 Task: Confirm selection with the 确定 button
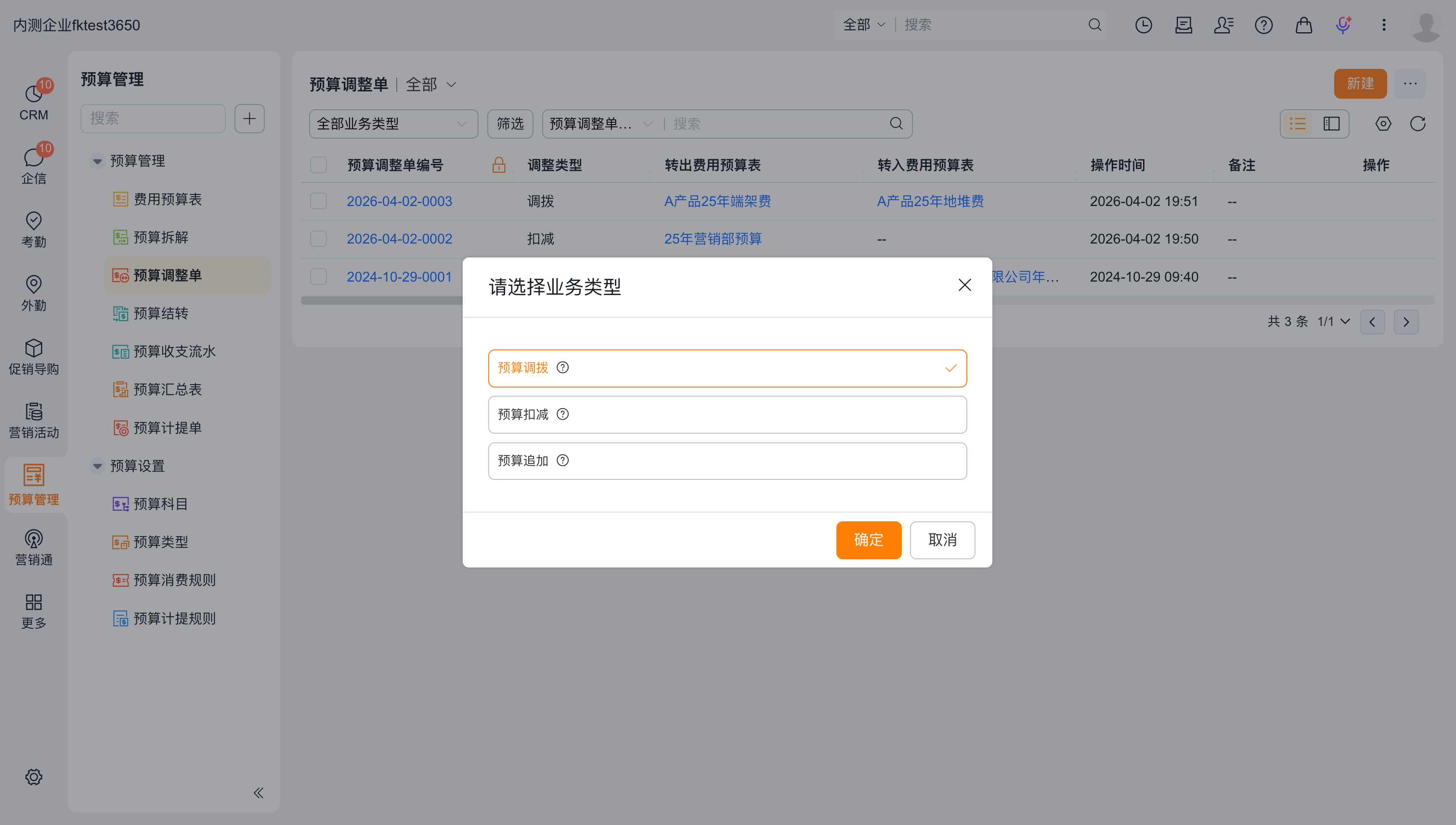[x=868, y=540]
